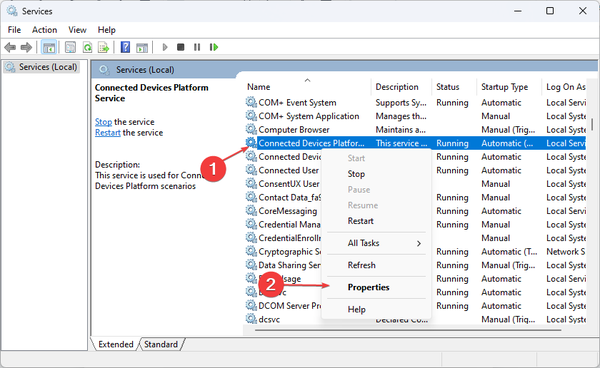Viewport: 600px width, 368px height.
Task: Restart the service with the green toolbar icon
Action: tap(214, 47)
